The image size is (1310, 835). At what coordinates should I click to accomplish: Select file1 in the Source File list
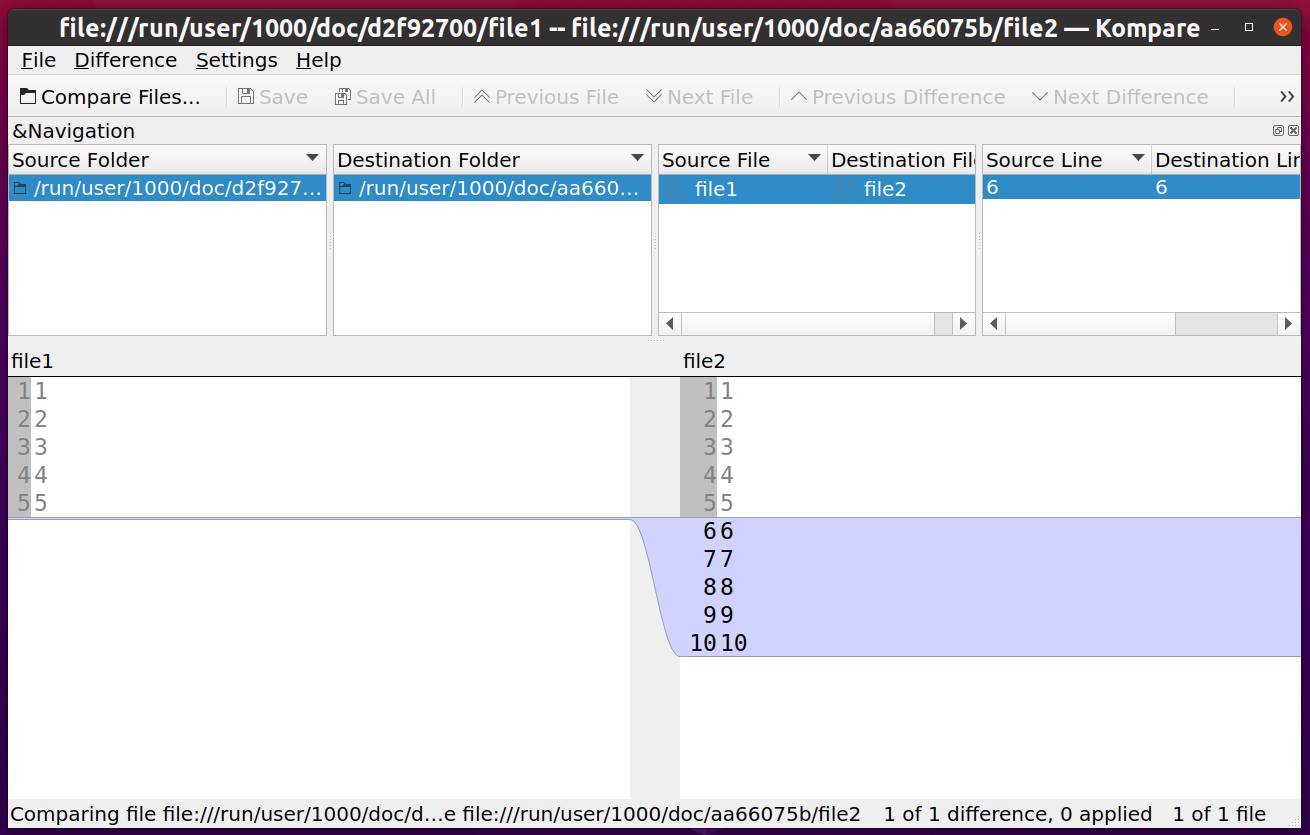[716, 187]
